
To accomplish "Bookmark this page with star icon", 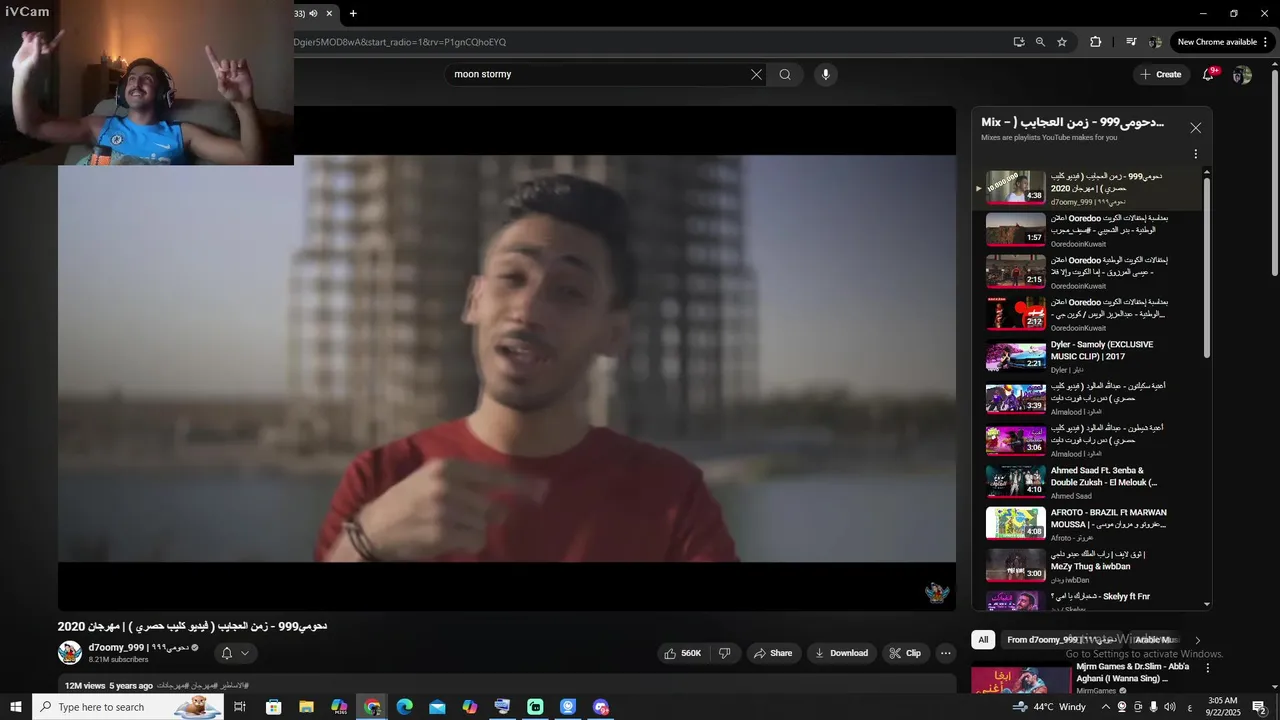I will tap(1062, 42).
